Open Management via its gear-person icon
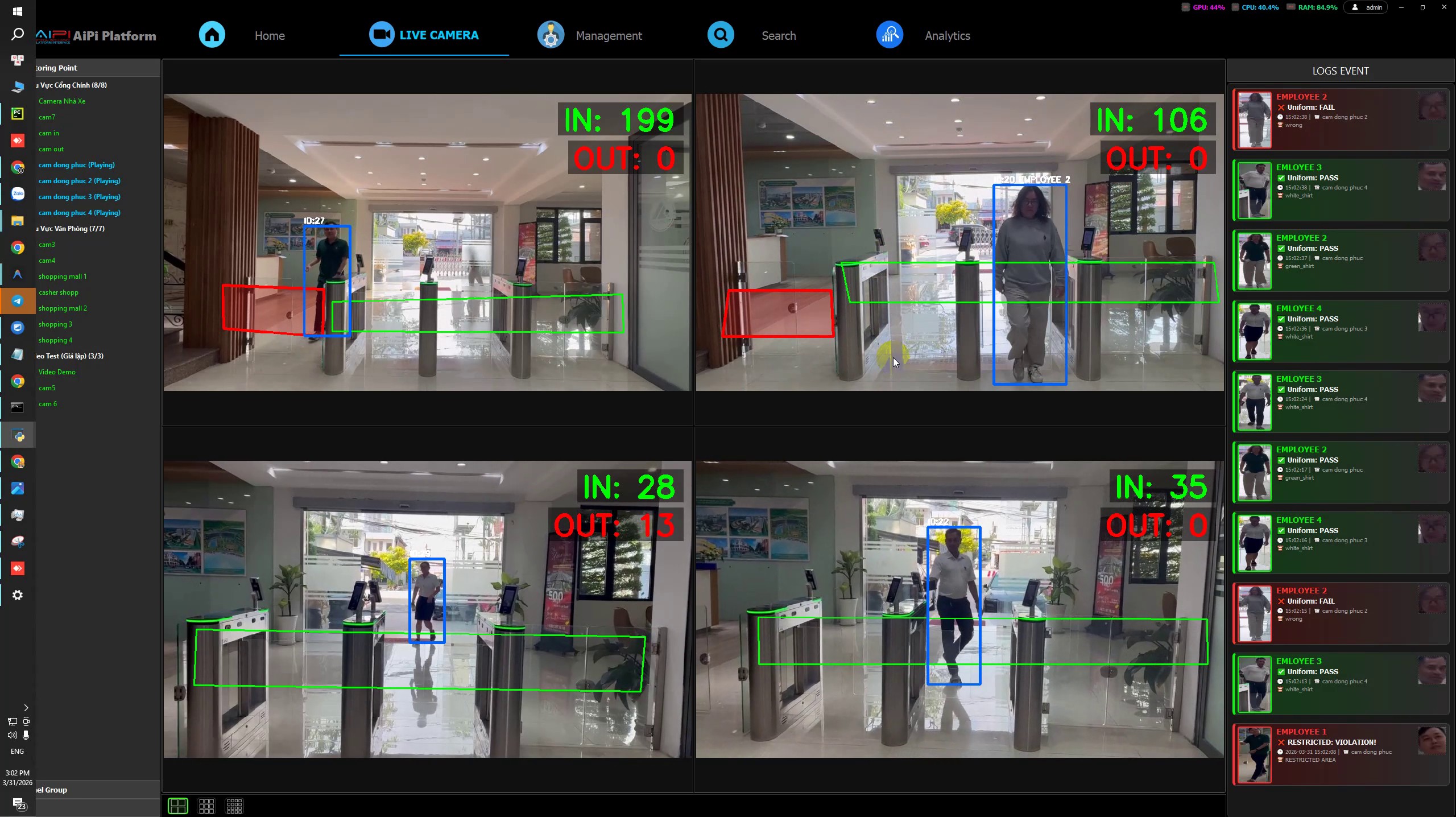Screen dimensions: 1456x817 point(551,35)
